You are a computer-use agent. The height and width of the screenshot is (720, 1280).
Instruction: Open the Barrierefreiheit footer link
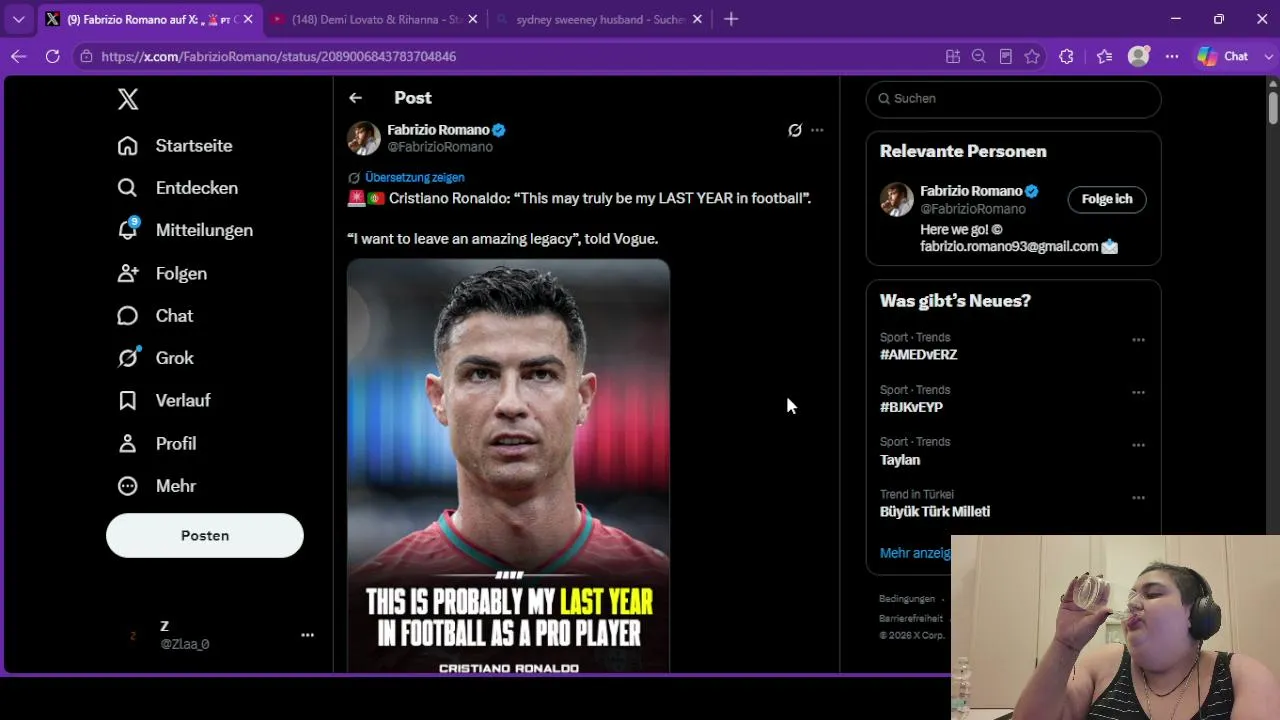pos(911,618)
